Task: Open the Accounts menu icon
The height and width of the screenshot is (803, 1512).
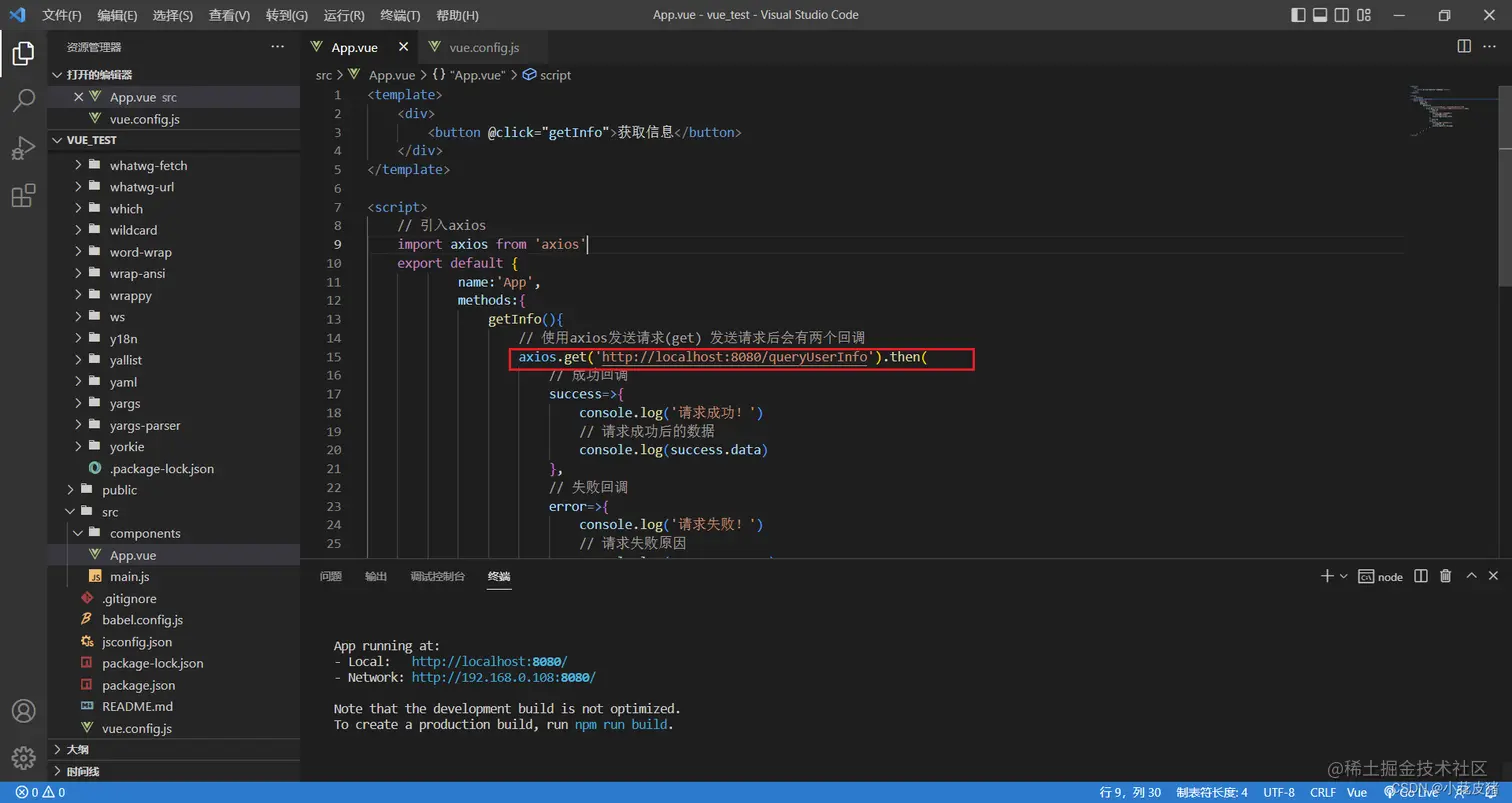Action: (x=23, y=711)
